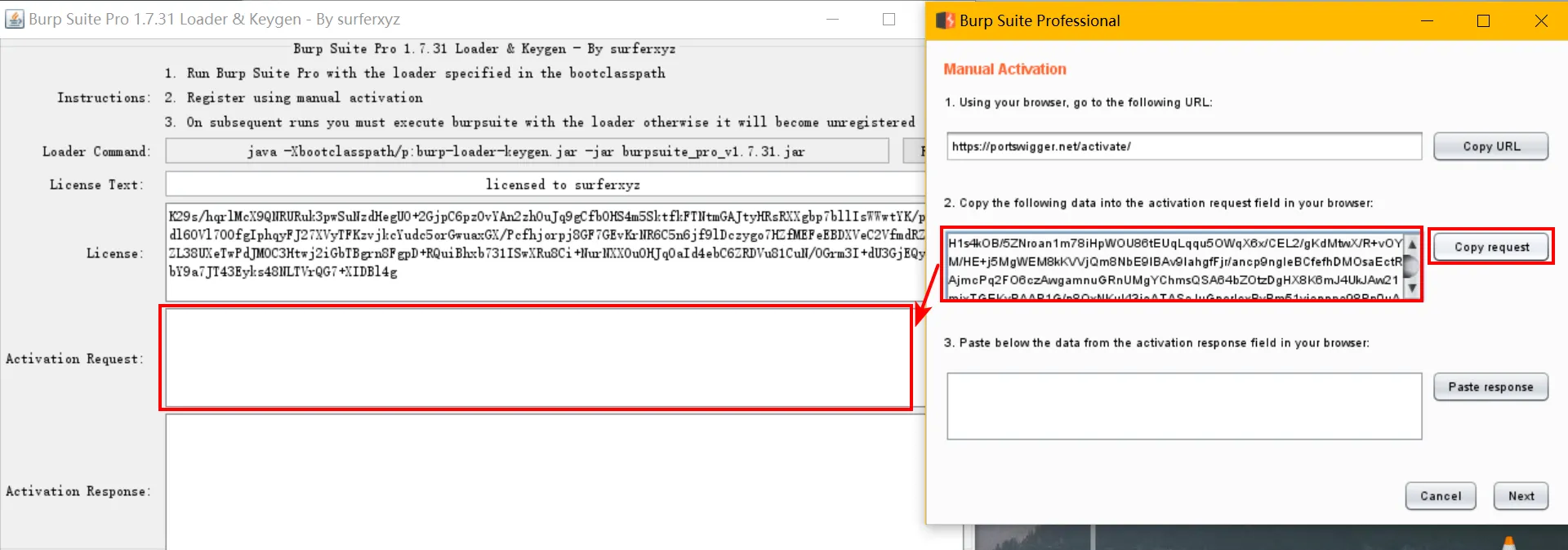The height and width of the screenshot is (550, 1568).
Task: Click Next in Burp Suite activation dialog
Action: [1521, 496]
